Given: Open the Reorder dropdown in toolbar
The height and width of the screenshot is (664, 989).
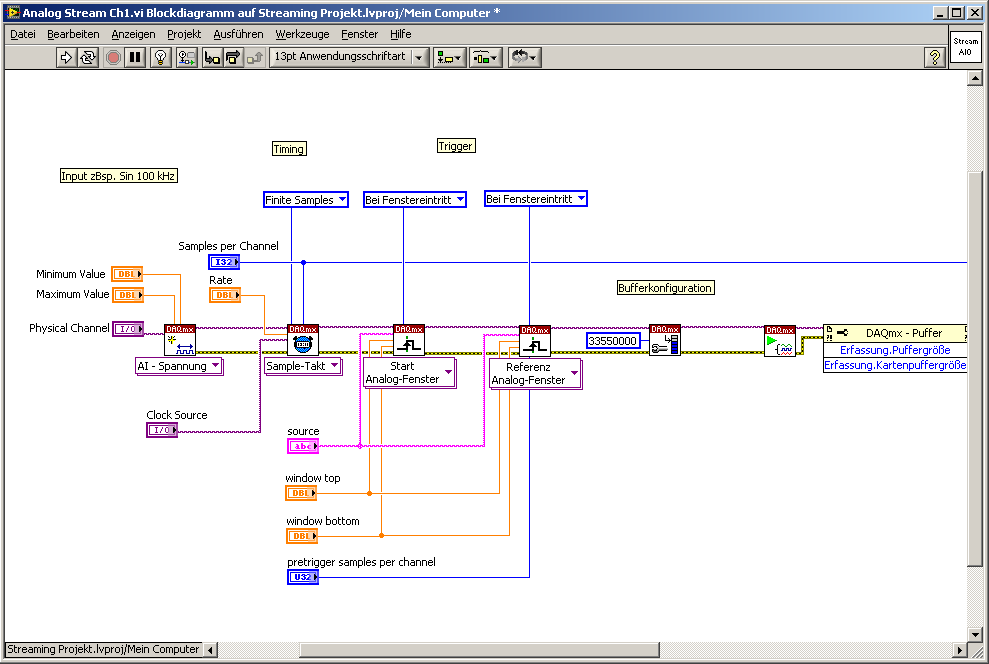Looking at the screenshot, I should [524, 57].
